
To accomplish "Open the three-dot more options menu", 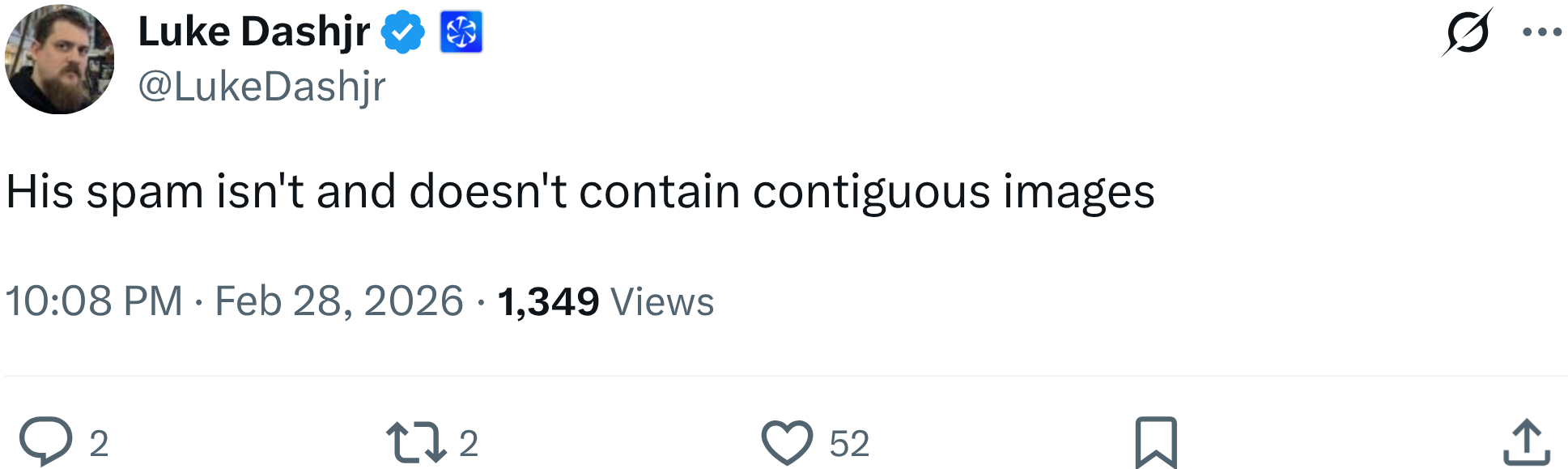I will 1541,32.
